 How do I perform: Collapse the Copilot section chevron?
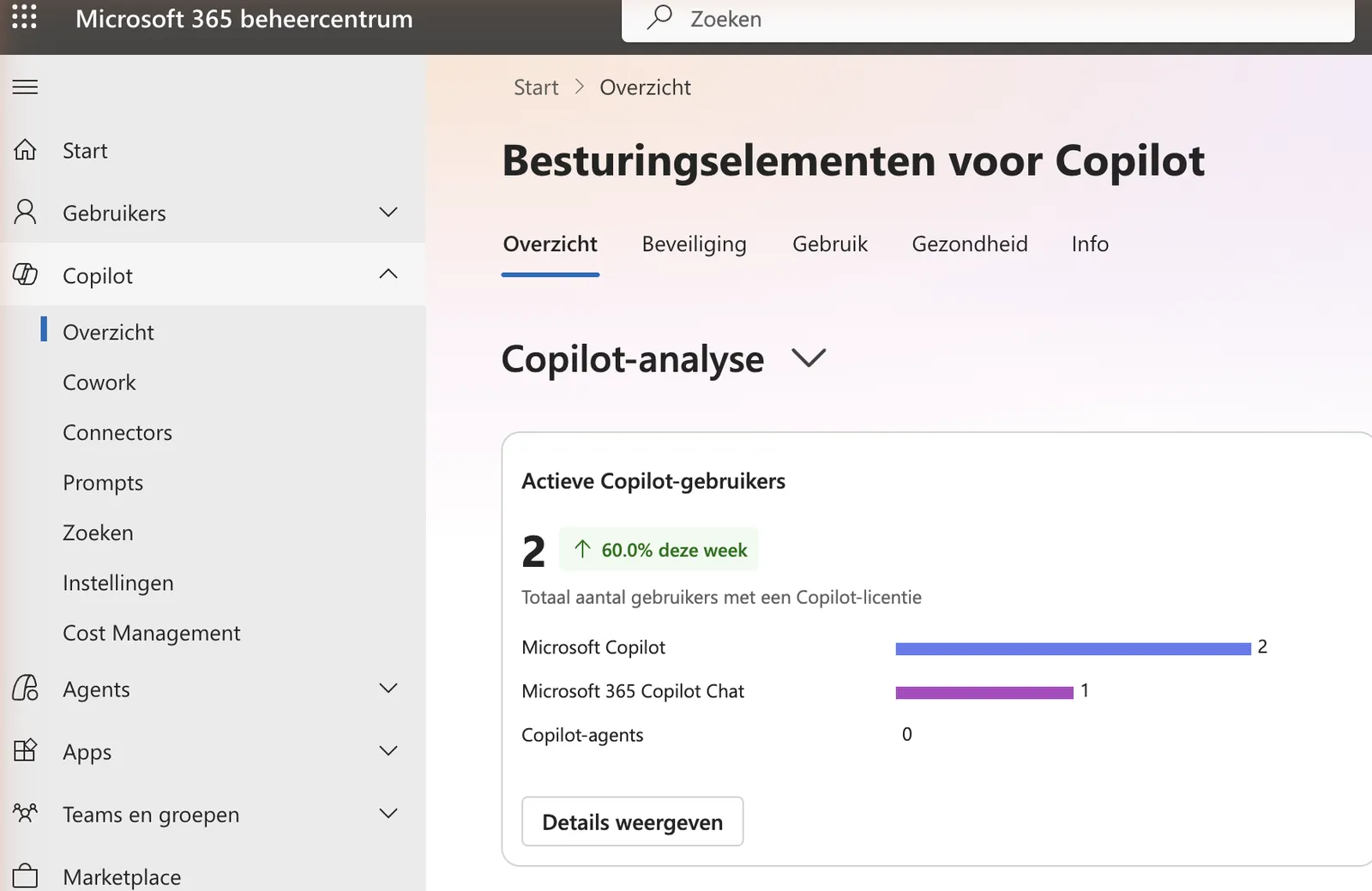(388, 274)
